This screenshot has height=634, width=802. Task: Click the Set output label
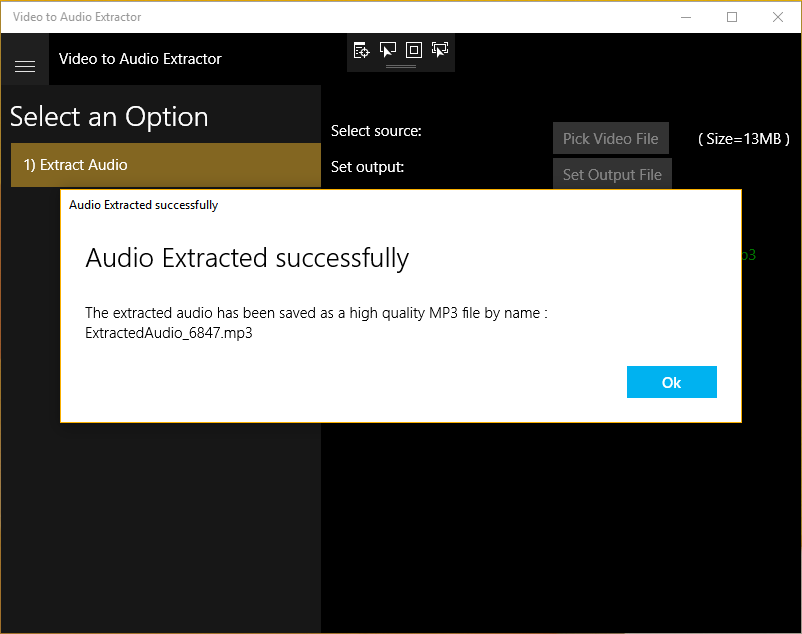tap(367, 167)
